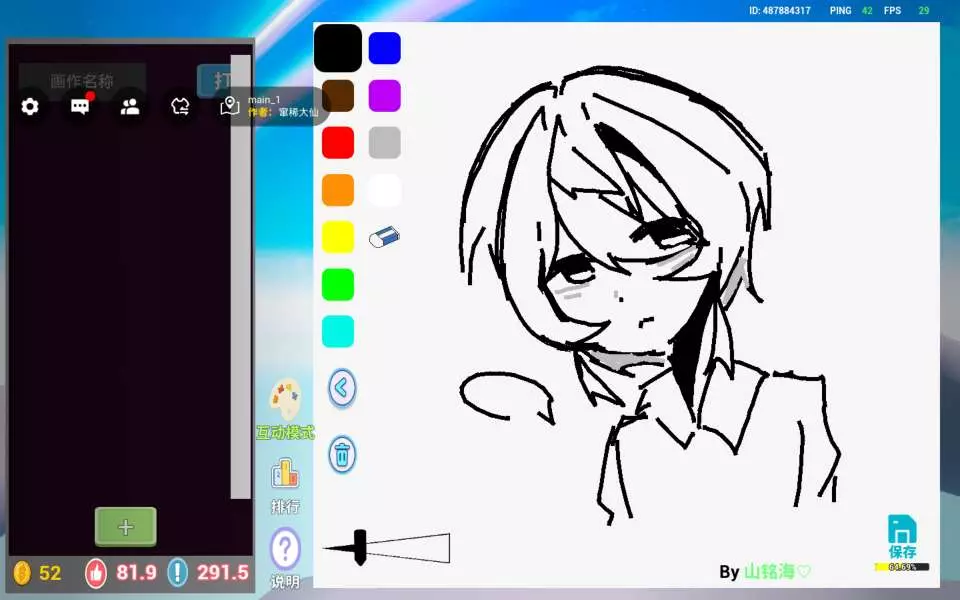960x600 pixels.
Task: Open the settings gear icon
Action: [30, 107]
